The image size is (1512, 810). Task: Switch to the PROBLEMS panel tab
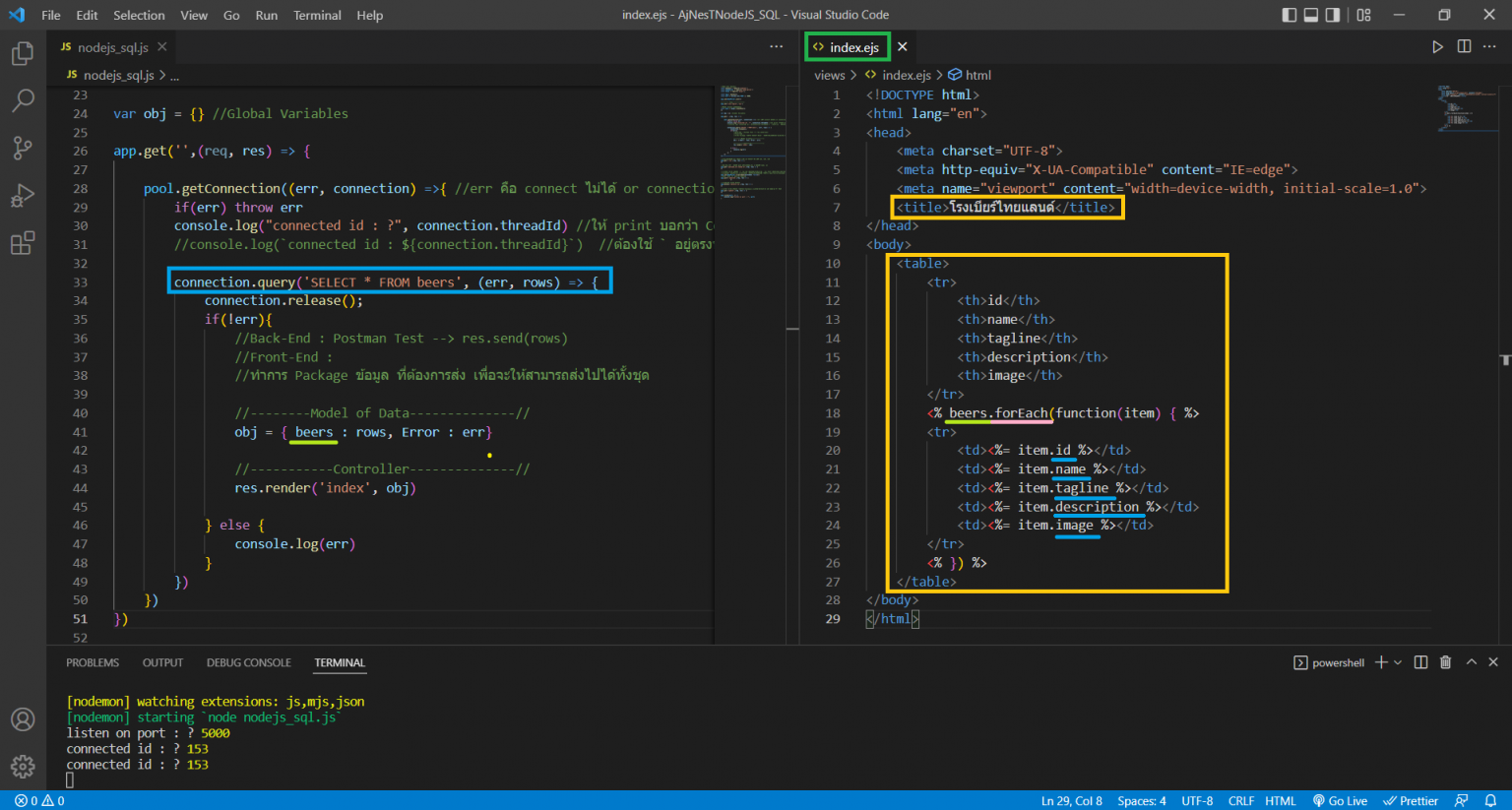(x=93, y=662)
